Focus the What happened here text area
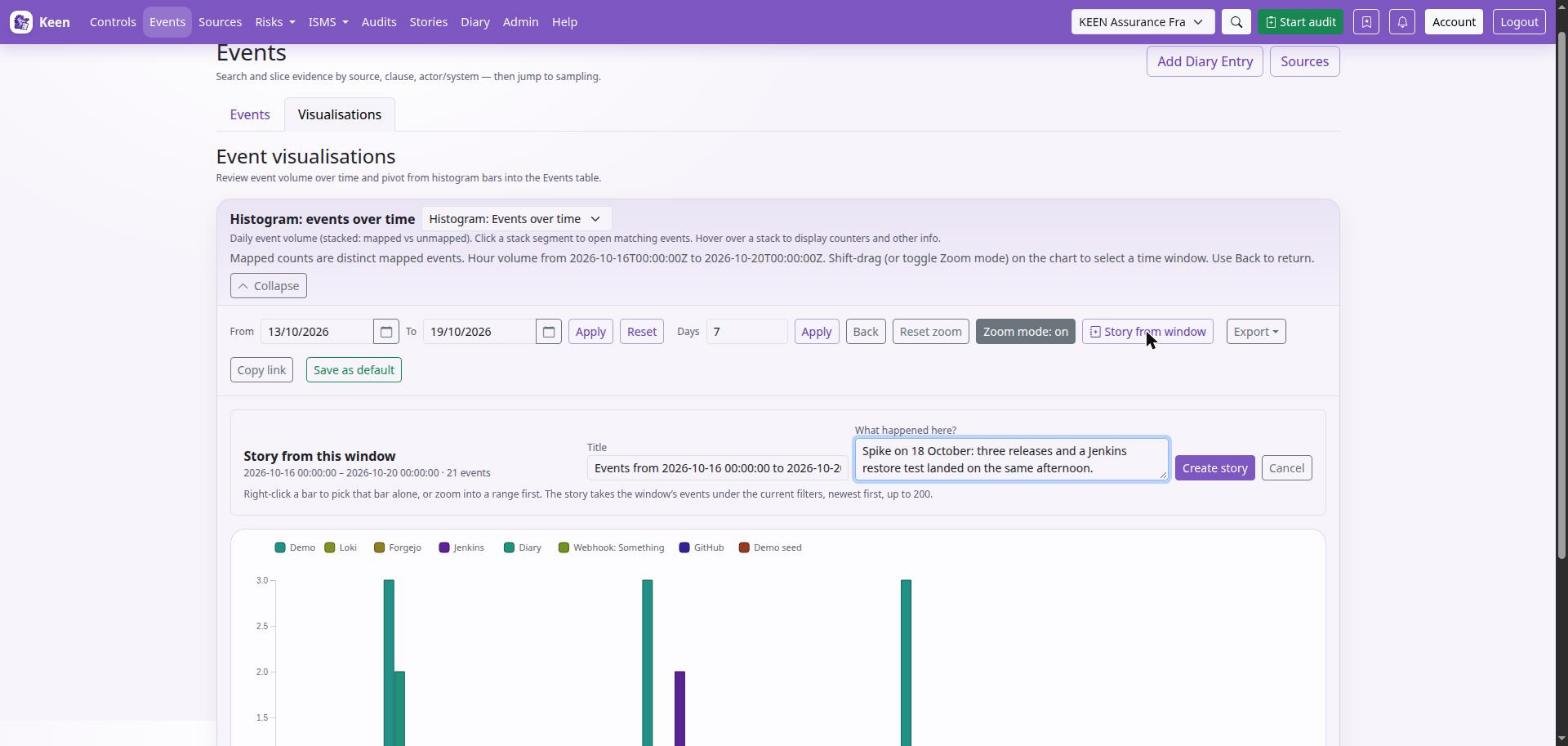 click(1011, 459)
